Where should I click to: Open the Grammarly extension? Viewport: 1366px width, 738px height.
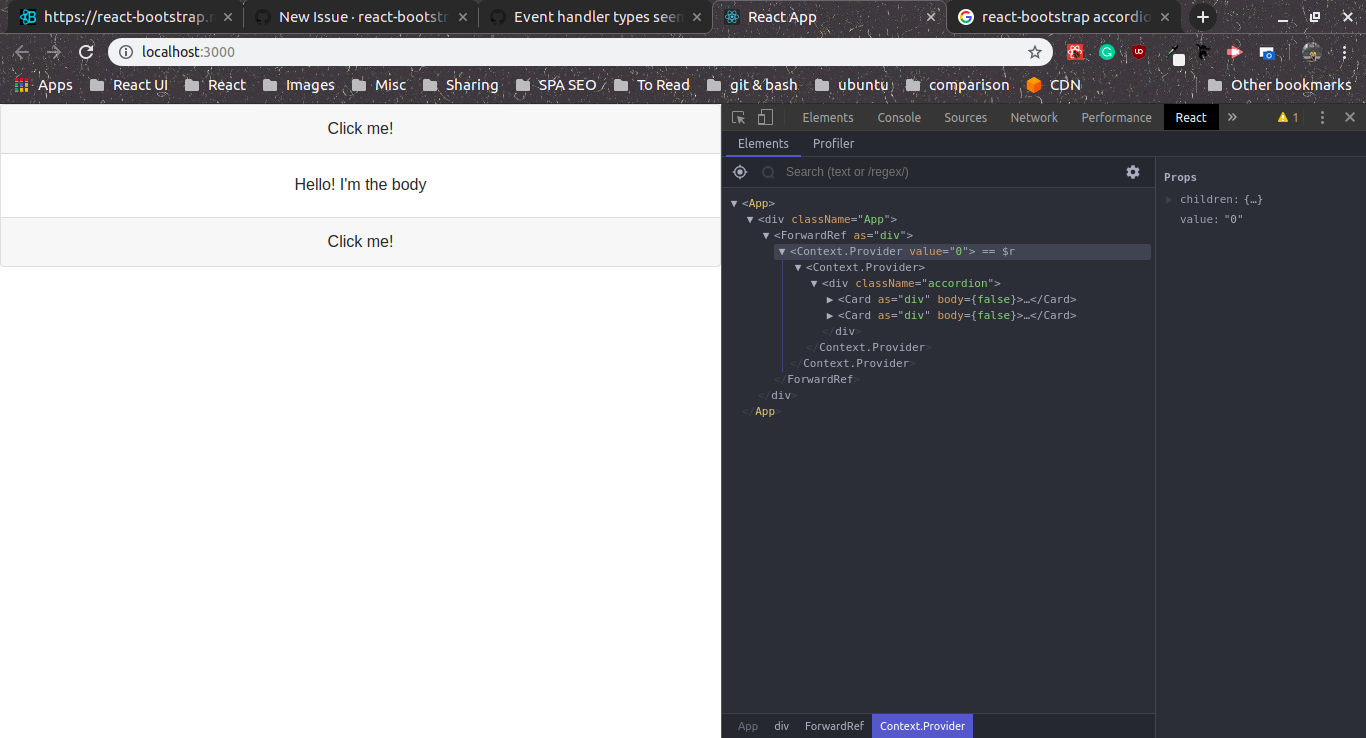pyautogui.click(x=1106, y=51)
